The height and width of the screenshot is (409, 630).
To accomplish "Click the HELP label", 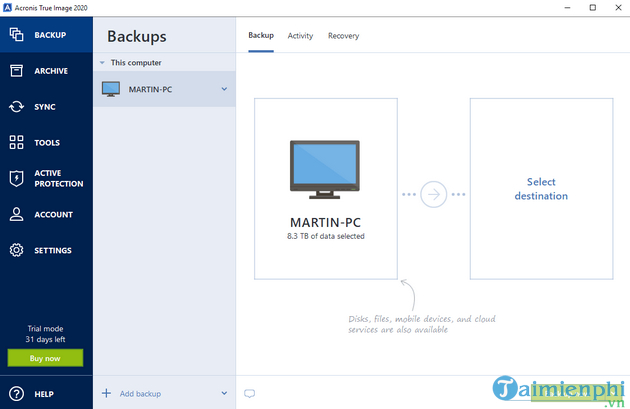I will tap(44, 394).
